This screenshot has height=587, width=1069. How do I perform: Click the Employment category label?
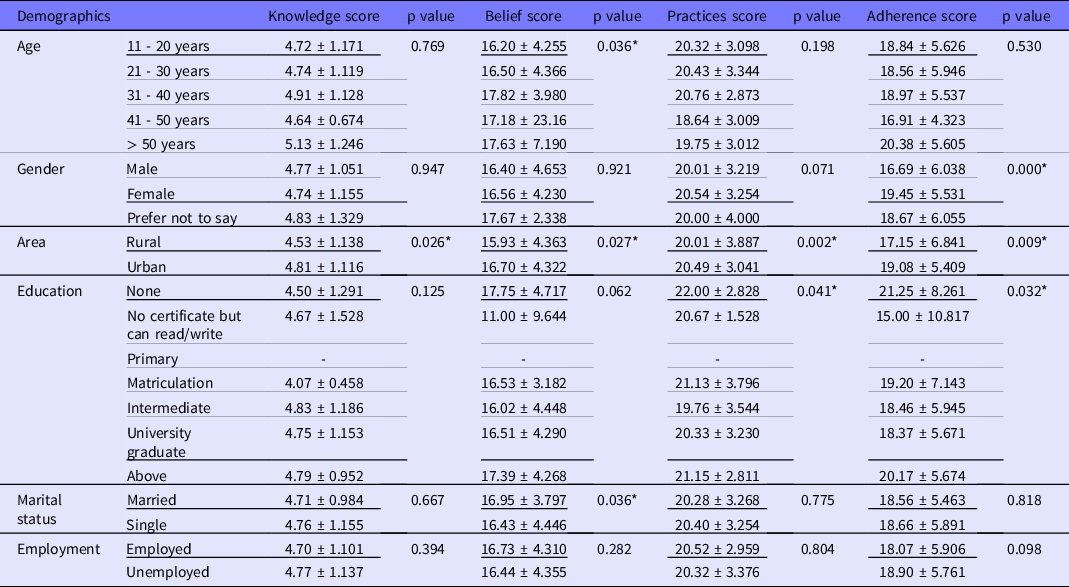point(58,548)
